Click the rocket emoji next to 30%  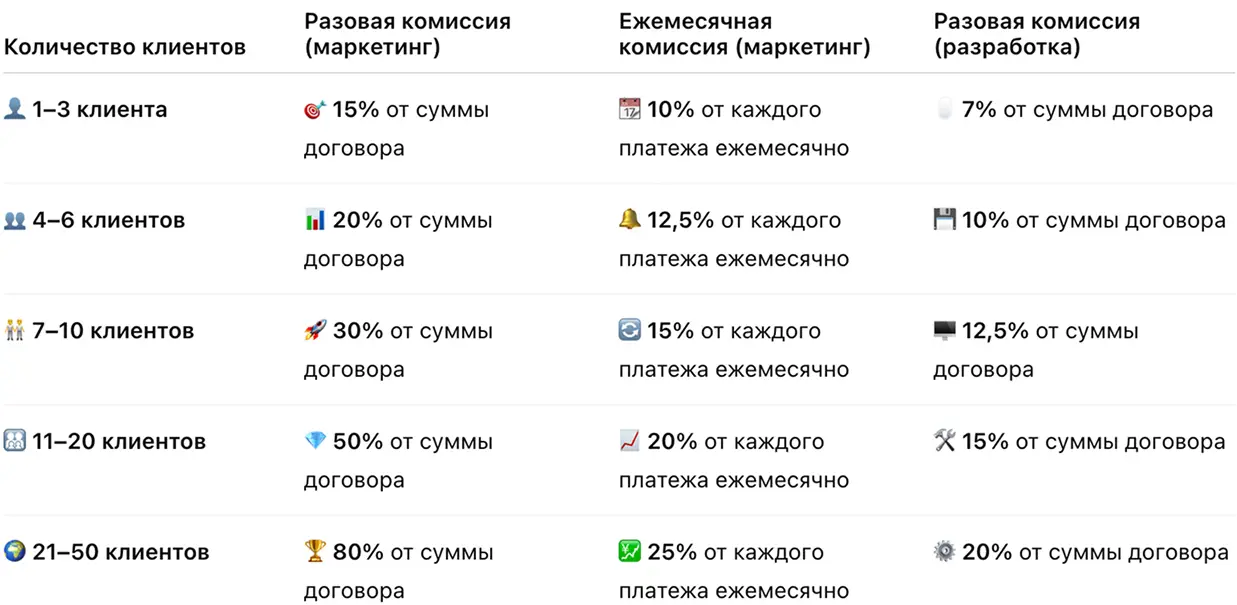315,331
